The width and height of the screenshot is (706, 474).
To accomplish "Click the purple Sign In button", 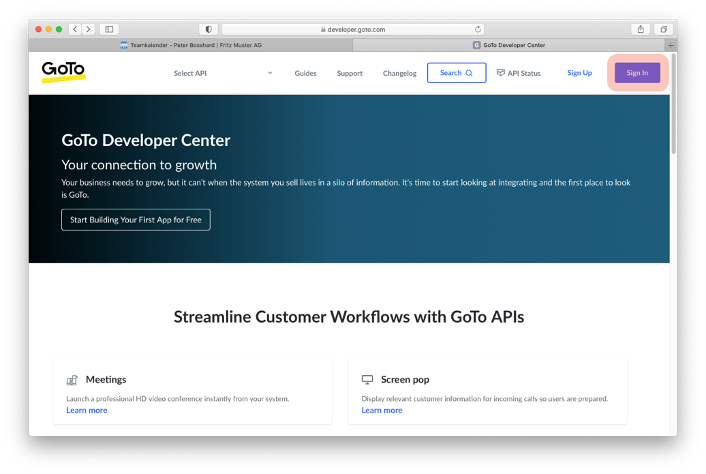I will coord(637,72).
